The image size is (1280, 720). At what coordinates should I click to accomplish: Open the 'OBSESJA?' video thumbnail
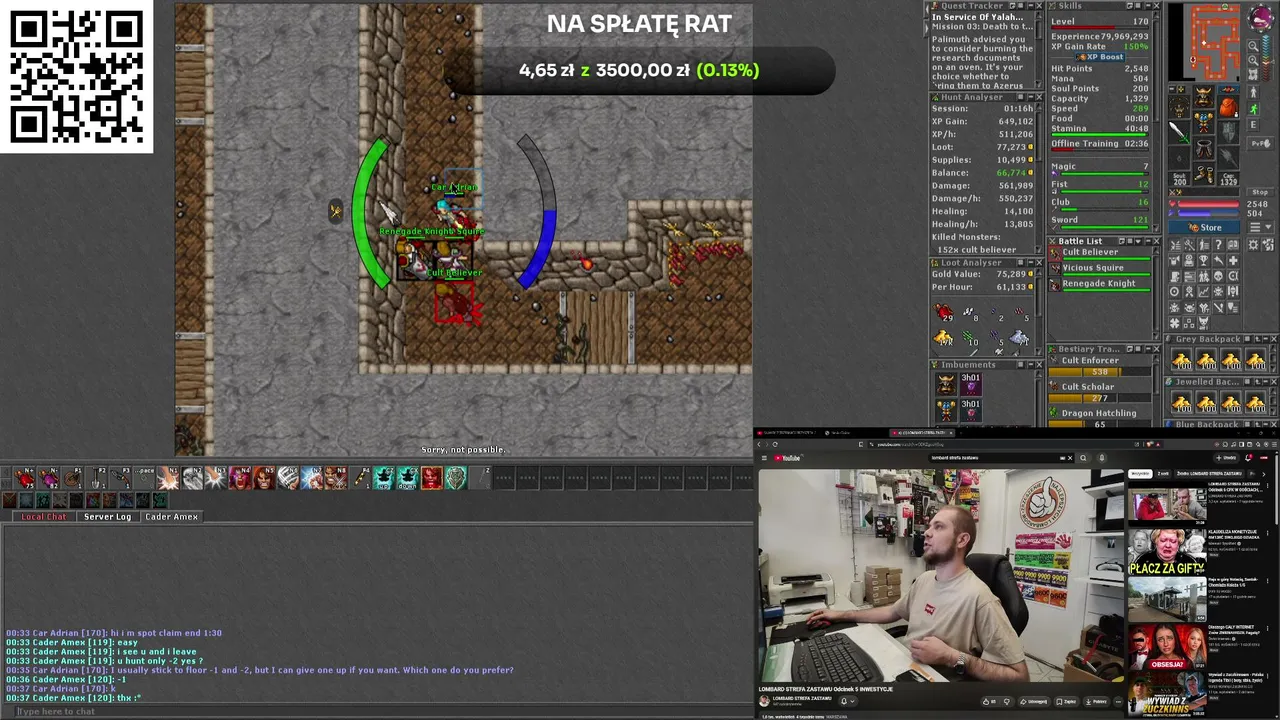point(1166,646)
